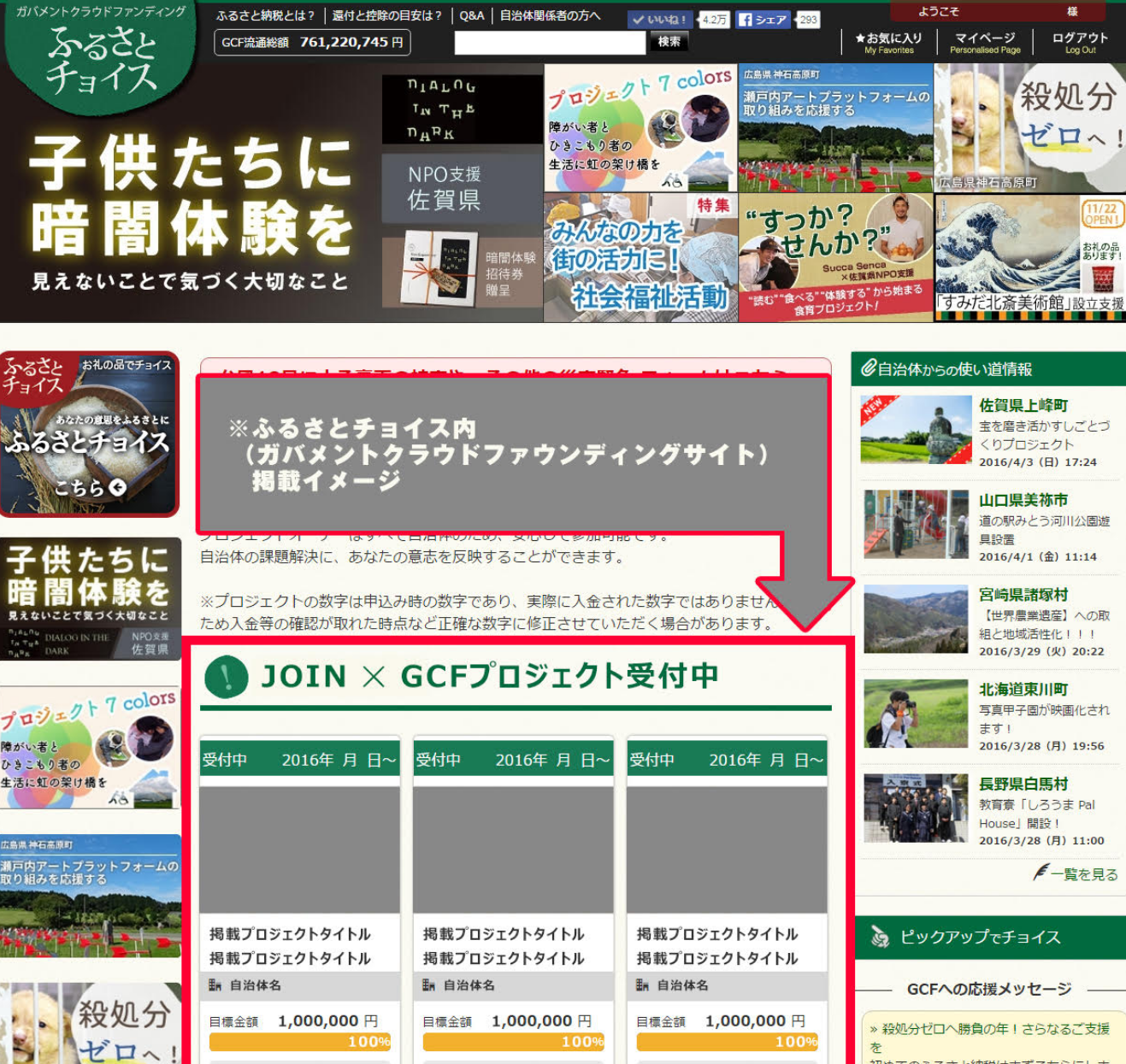Viewport: 1126px width, 1064px height.
Task: Open お気に入り My Favorites
Action: [888, 43]
